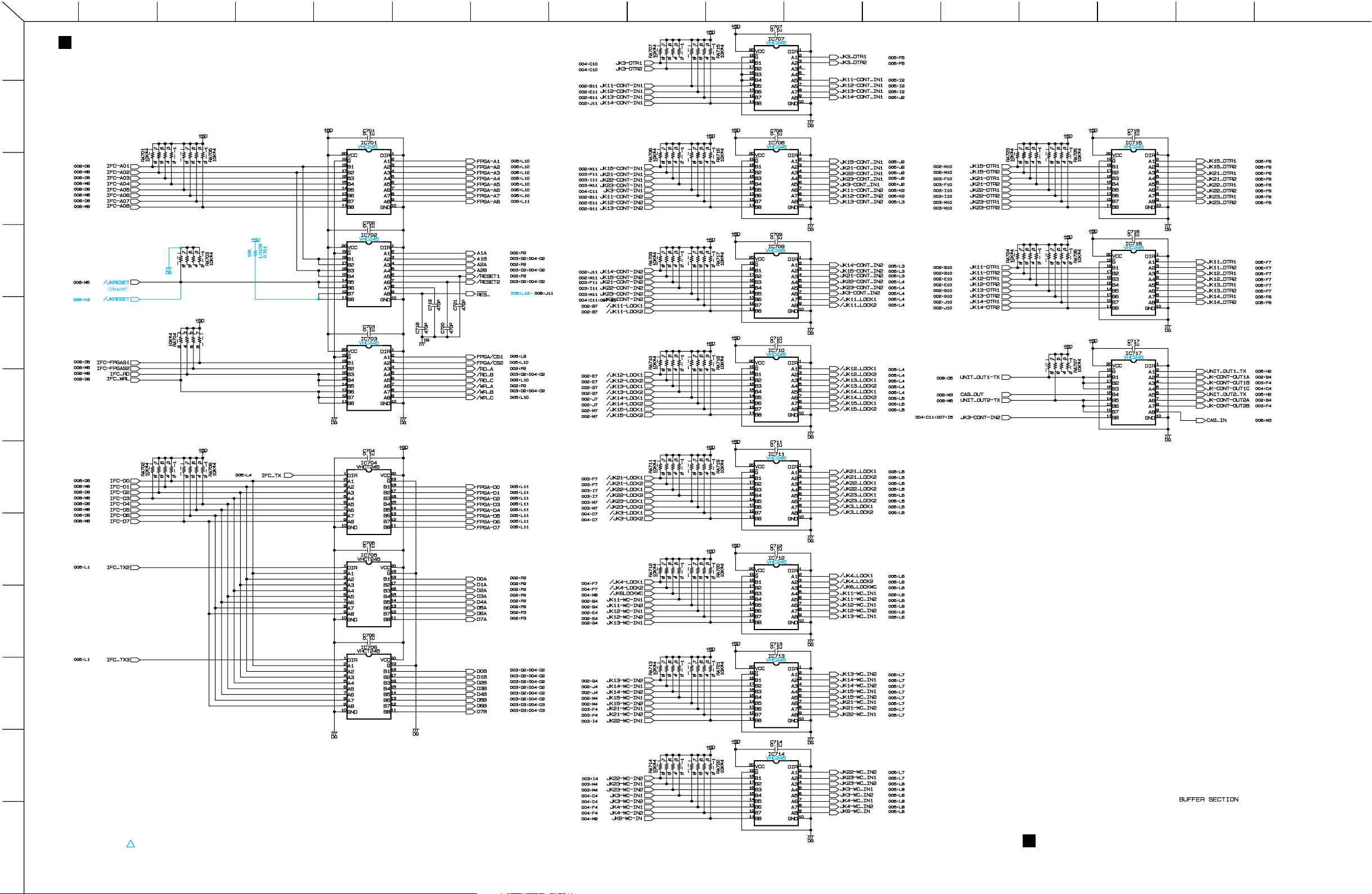Click the IFC-A01 input signal label

118,166
